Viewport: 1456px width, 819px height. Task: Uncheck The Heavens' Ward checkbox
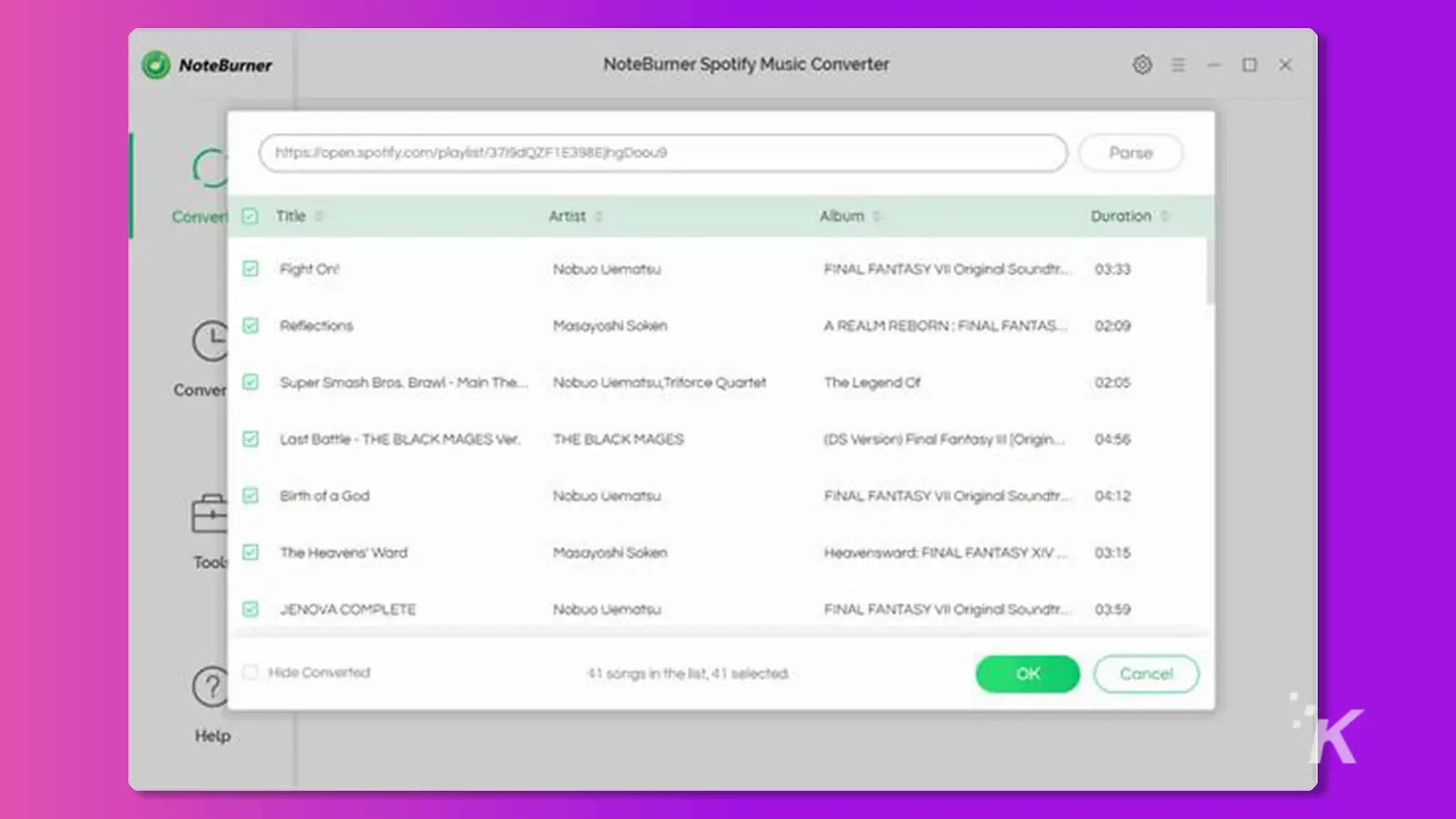(x=250, y=552)
